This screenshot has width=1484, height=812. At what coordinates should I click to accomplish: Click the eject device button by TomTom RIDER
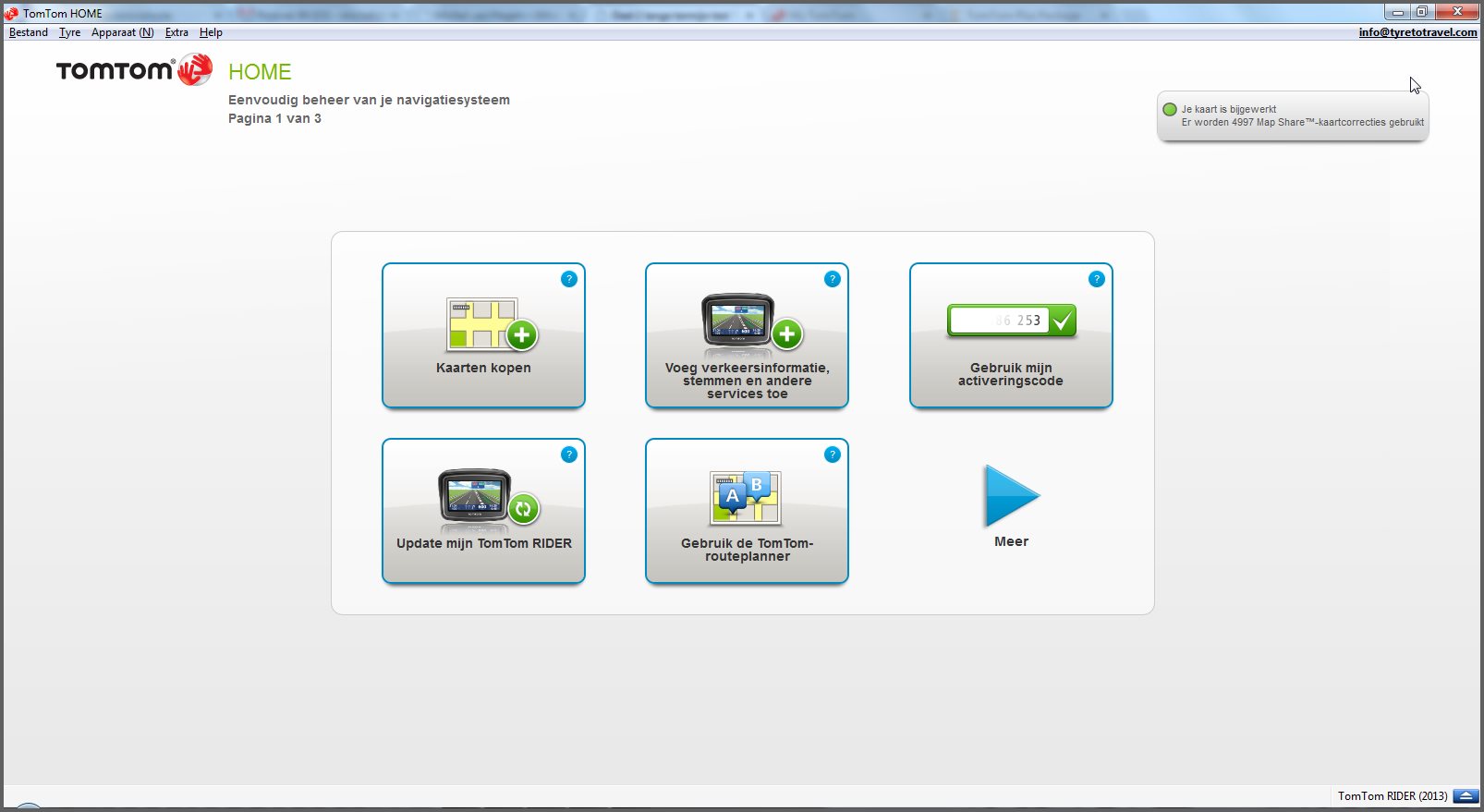pos(1466,796)
